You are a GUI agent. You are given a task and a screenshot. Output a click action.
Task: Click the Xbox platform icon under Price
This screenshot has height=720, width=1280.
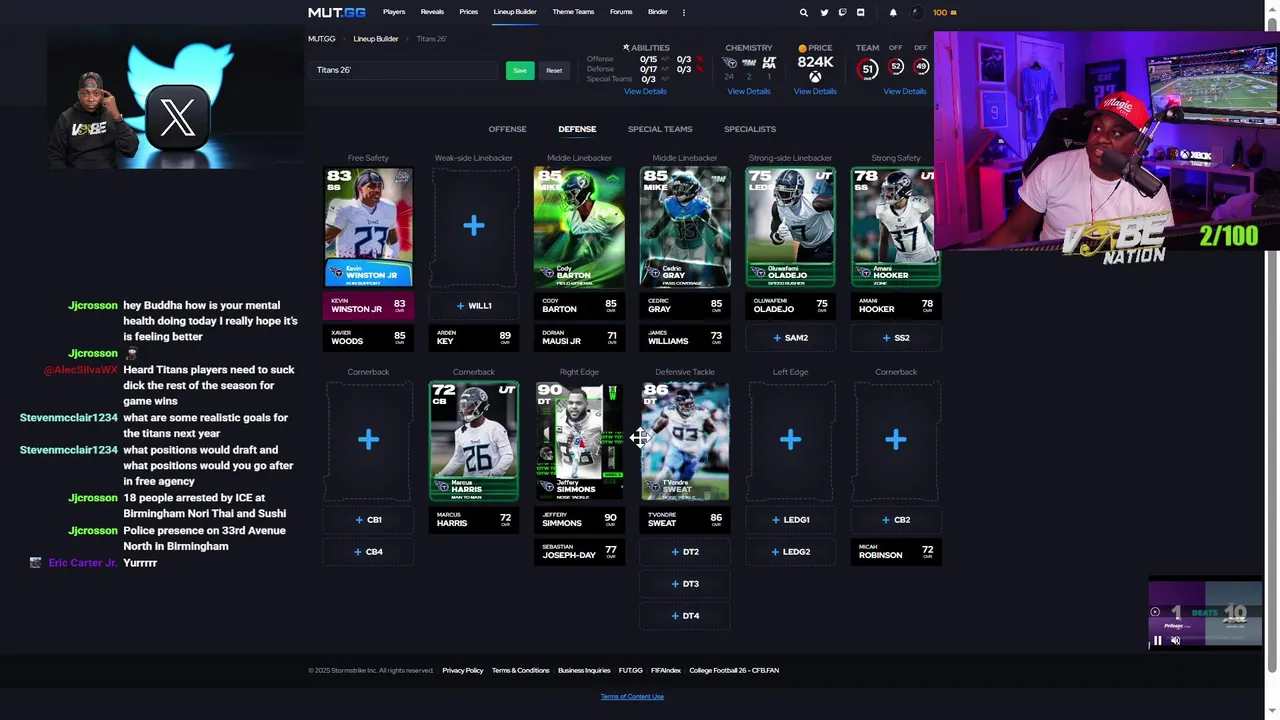pyautogui.click(x=815, y=77)
